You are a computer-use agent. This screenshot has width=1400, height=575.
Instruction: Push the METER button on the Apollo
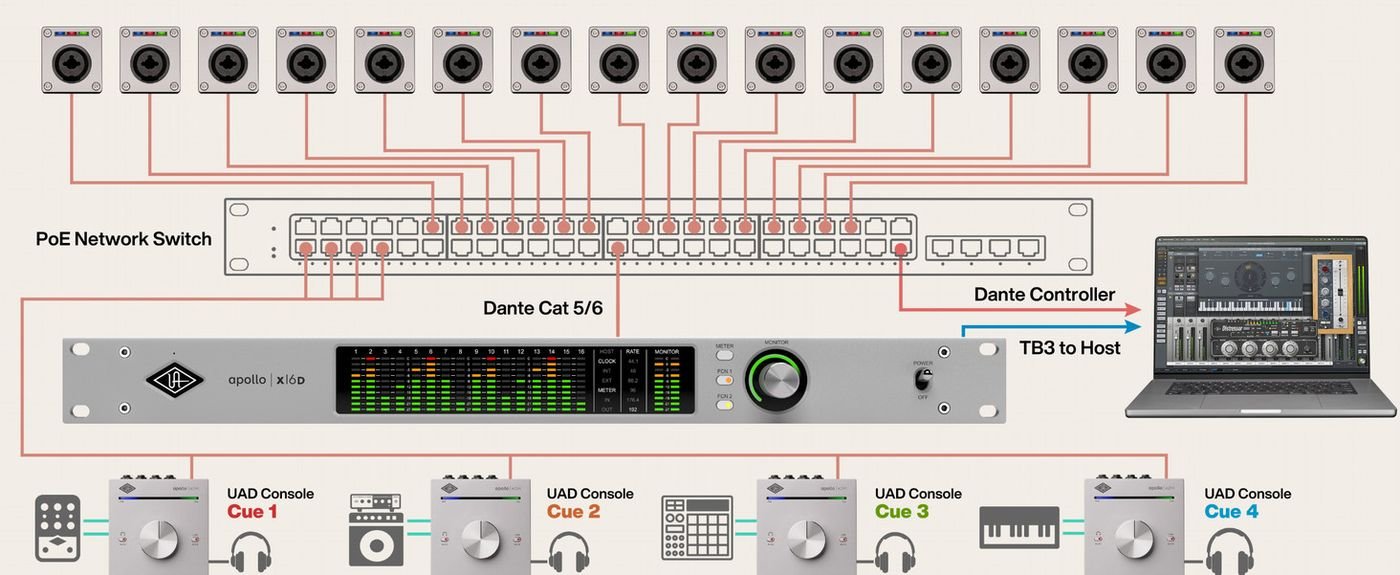click(725, 353)
